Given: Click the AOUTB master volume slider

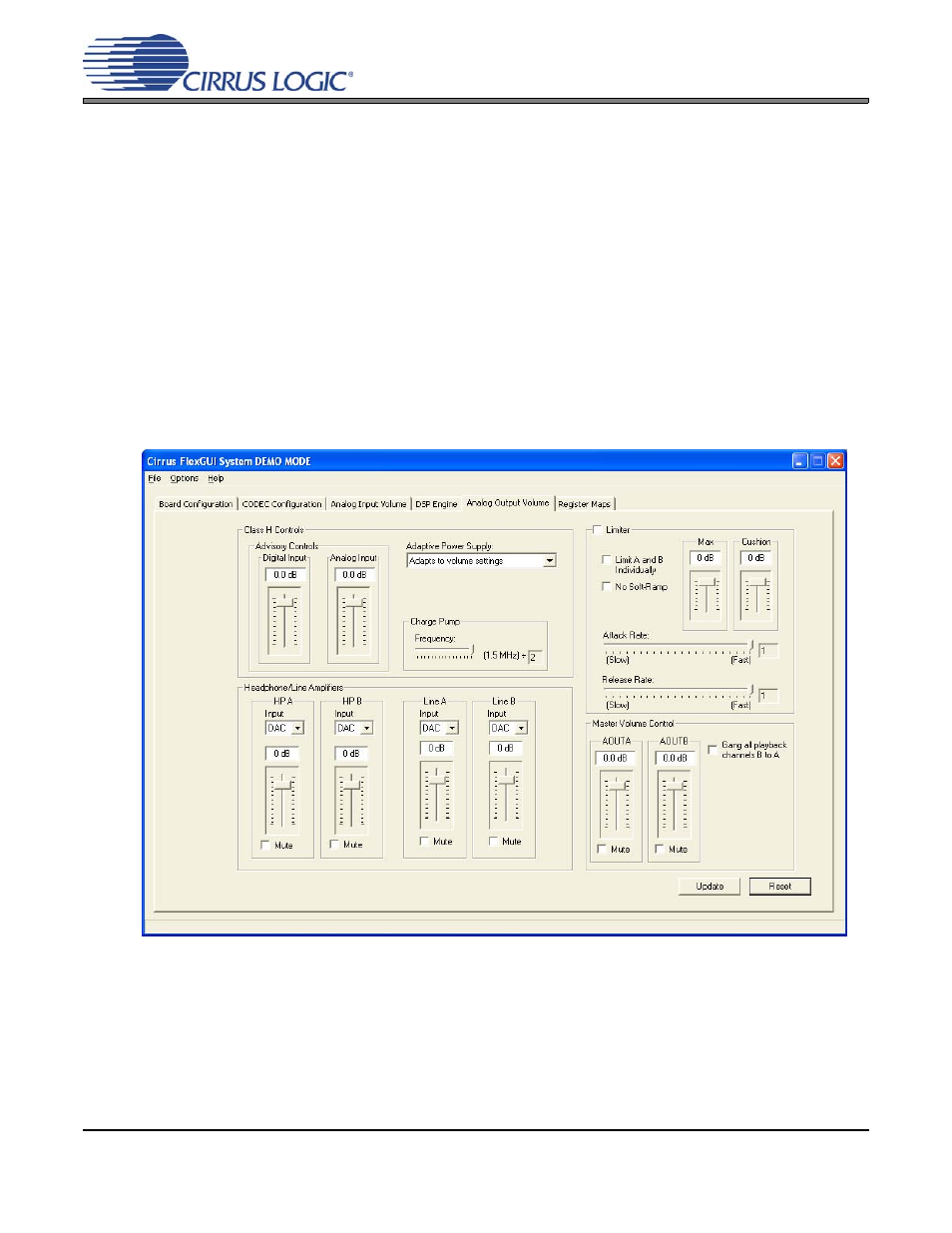Looking at the screenshot, I should (674, 804).
